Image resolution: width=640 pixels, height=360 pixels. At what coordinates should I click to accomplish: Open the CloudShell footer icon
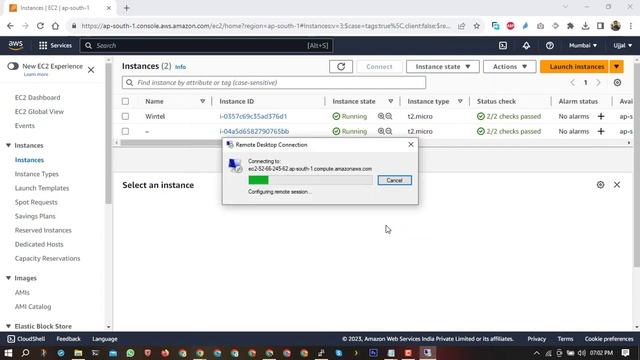coord(11,339)
